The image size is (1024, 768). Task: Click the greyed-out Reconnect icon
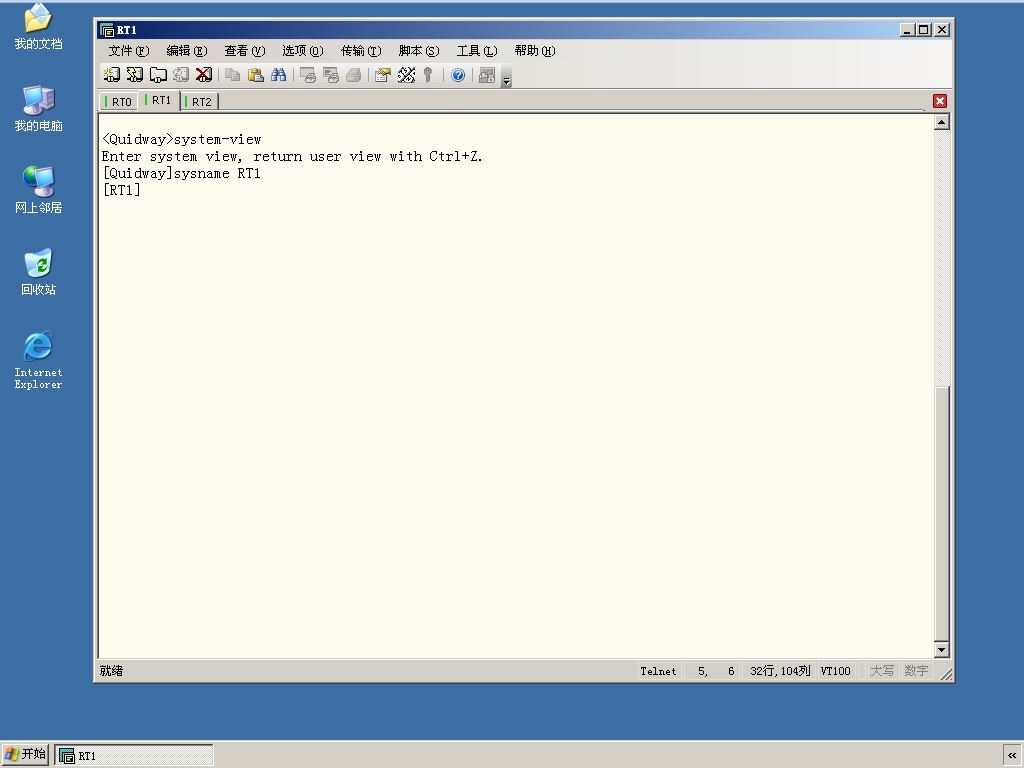[x=181, y=75]
